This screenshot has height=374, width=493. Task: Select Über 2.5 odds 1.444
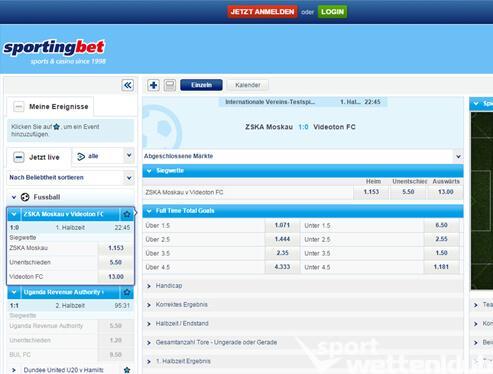(282, 239)
